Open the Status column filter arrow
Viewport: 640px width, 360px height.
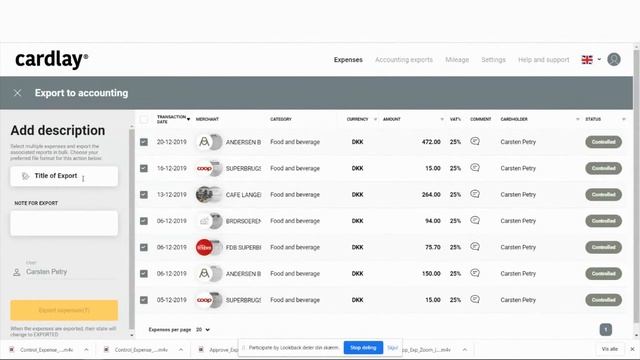(x=624, y=119)
